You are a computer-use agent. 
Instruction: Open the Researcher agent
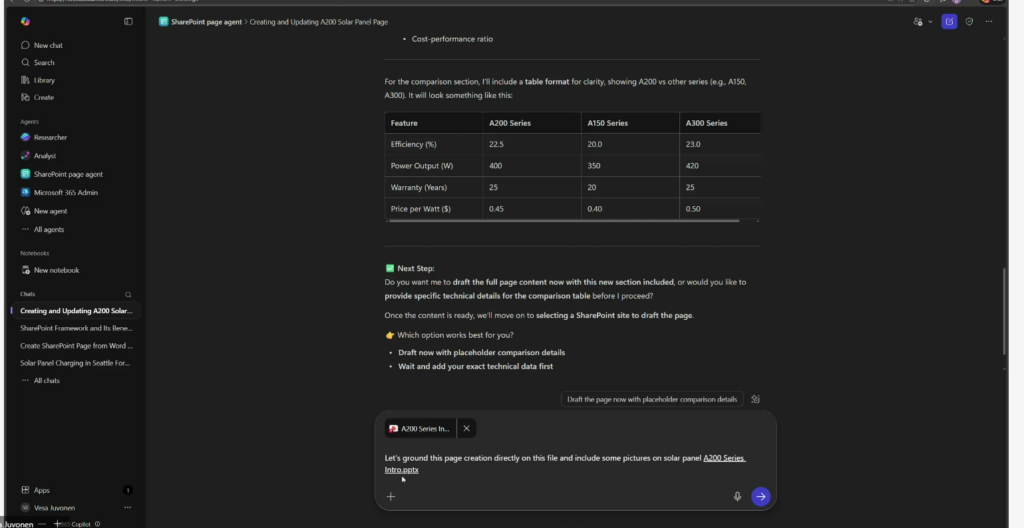(50, 137)
